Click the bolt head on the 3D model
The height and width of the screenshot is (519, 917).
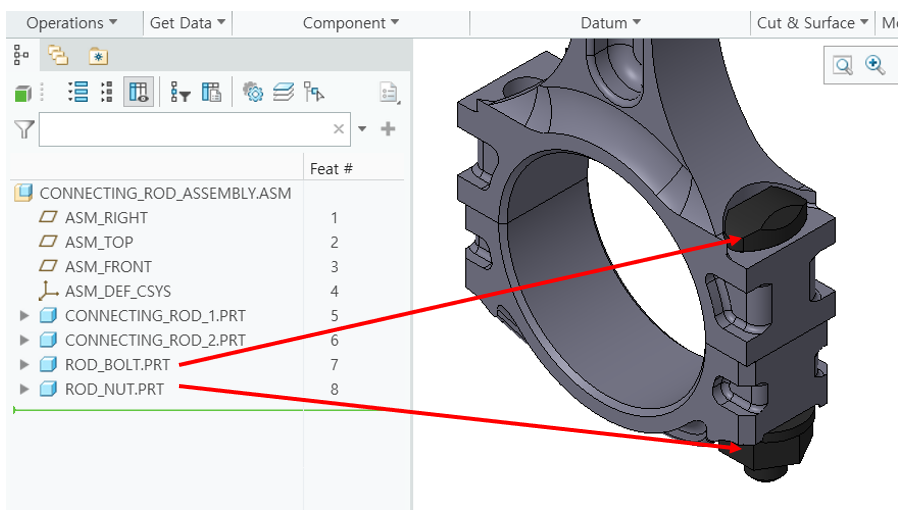click(x=766, y=218)
